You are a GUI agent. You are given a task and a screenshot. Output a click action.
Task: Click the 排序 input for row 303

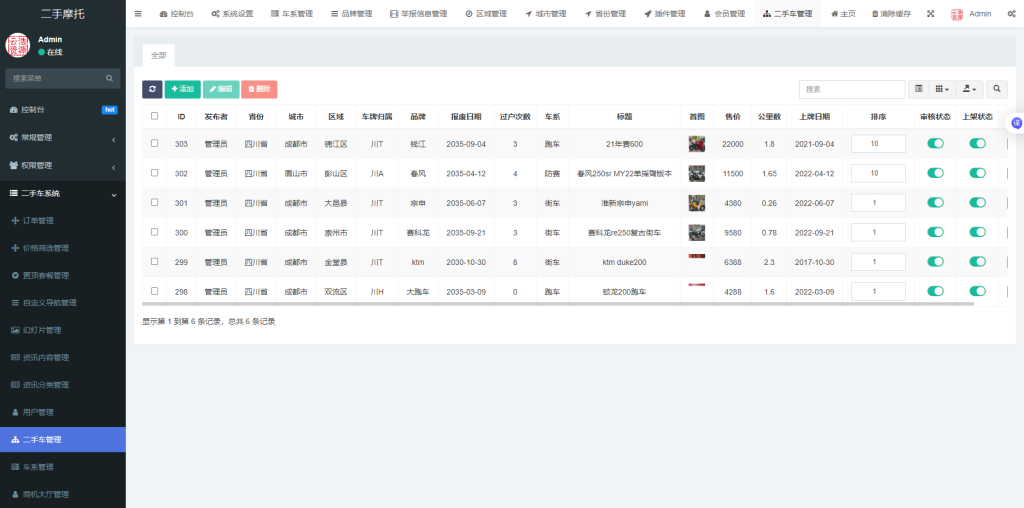[x=878, y=144]
